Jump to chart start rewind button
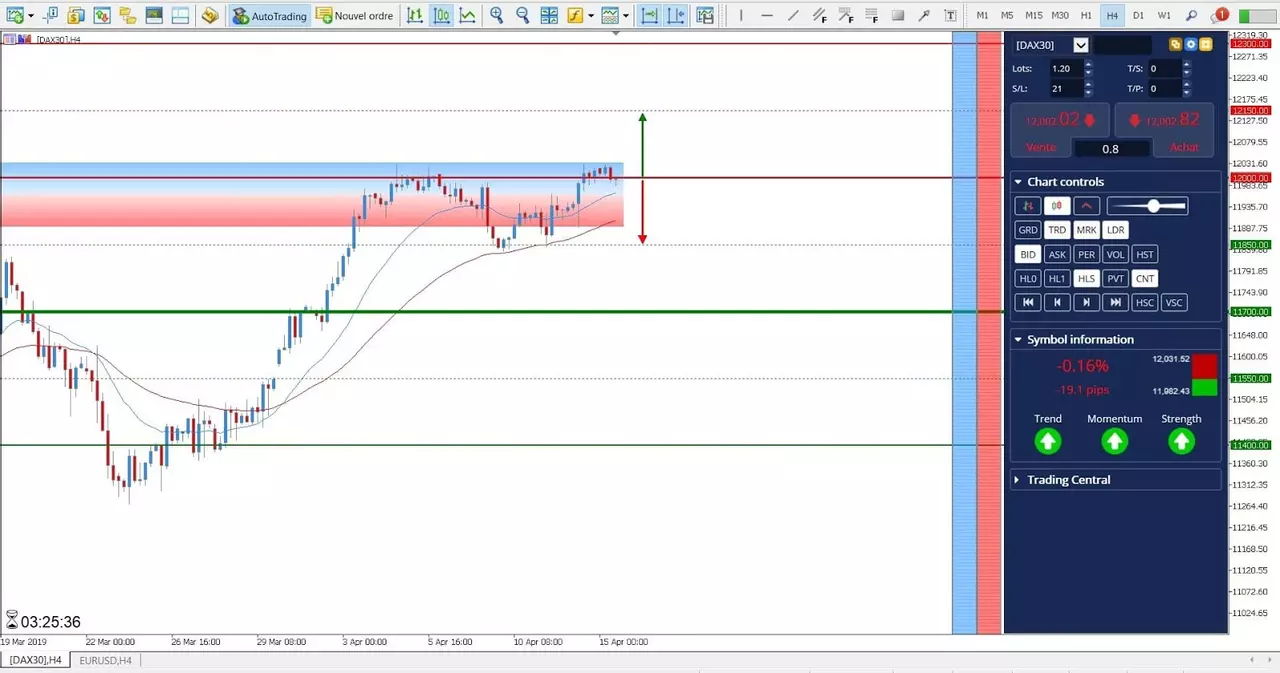Viewport: 1280px width, 673px height. pyautogui.click(x=1028, y=302)
